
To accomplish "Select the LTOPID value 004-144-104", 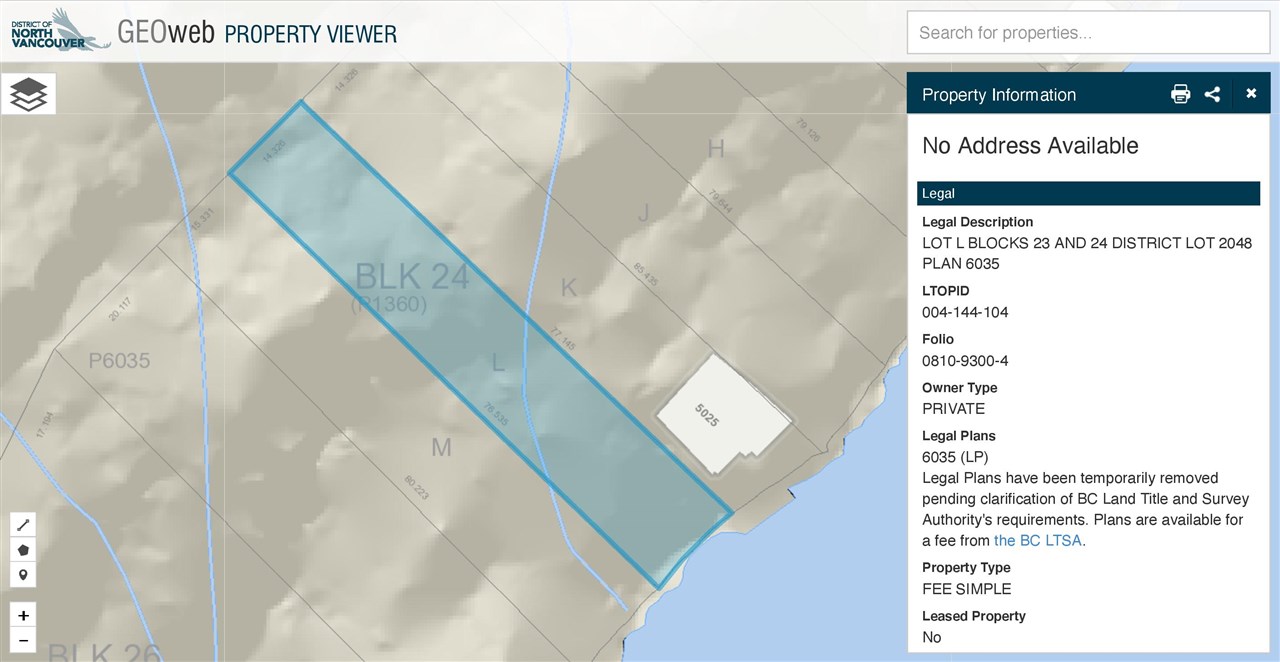I will (965, 312).
